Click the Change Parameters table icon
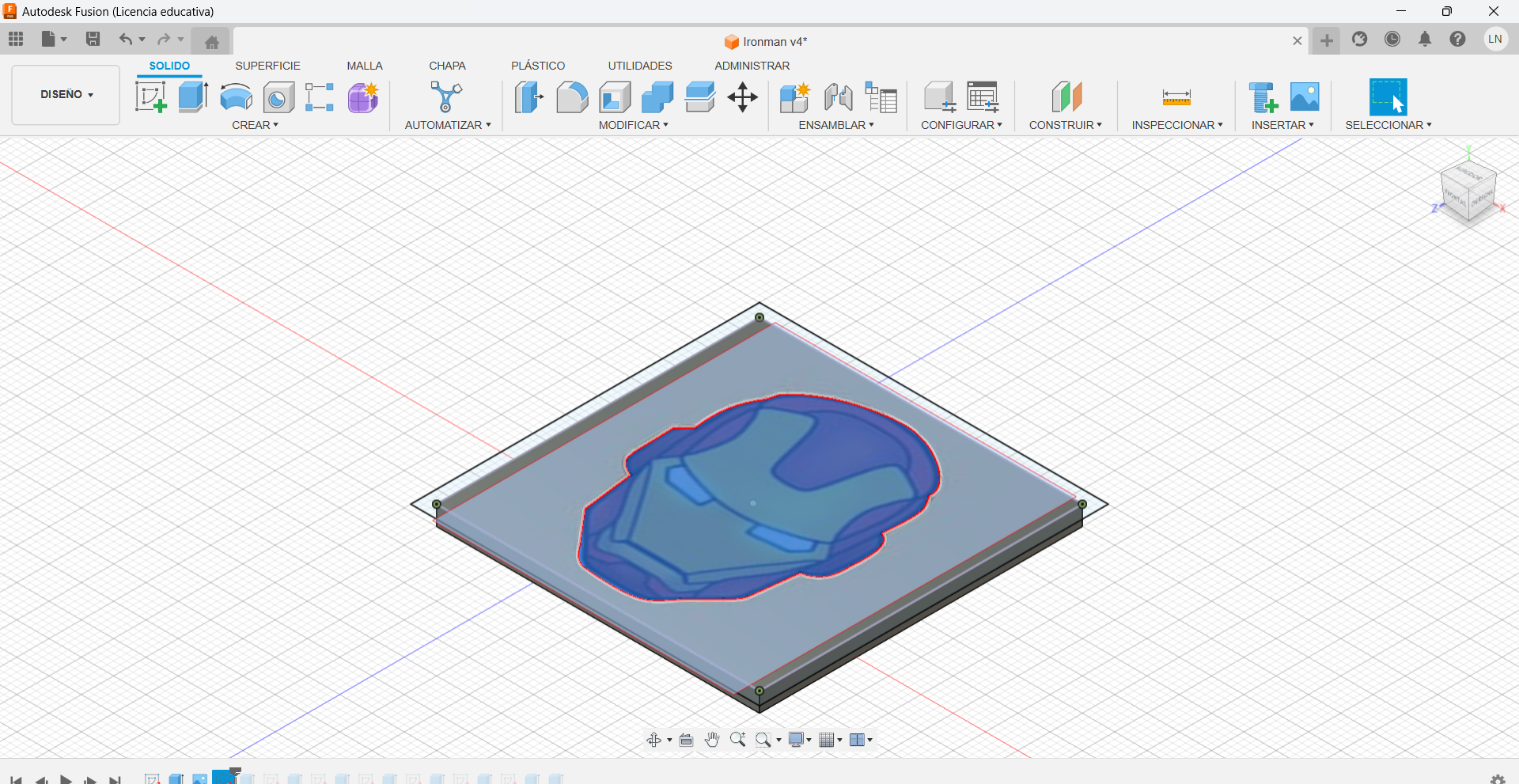 point(983,97)
